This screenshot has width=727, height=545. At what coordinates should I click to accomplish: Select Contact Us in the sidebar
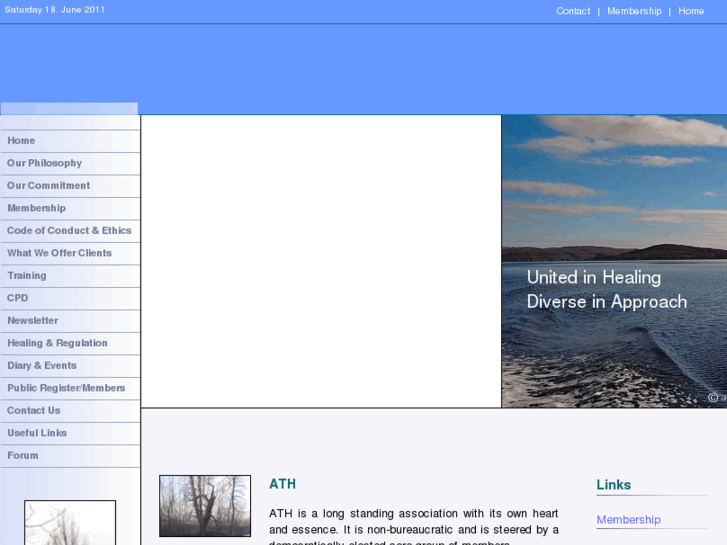70,411
